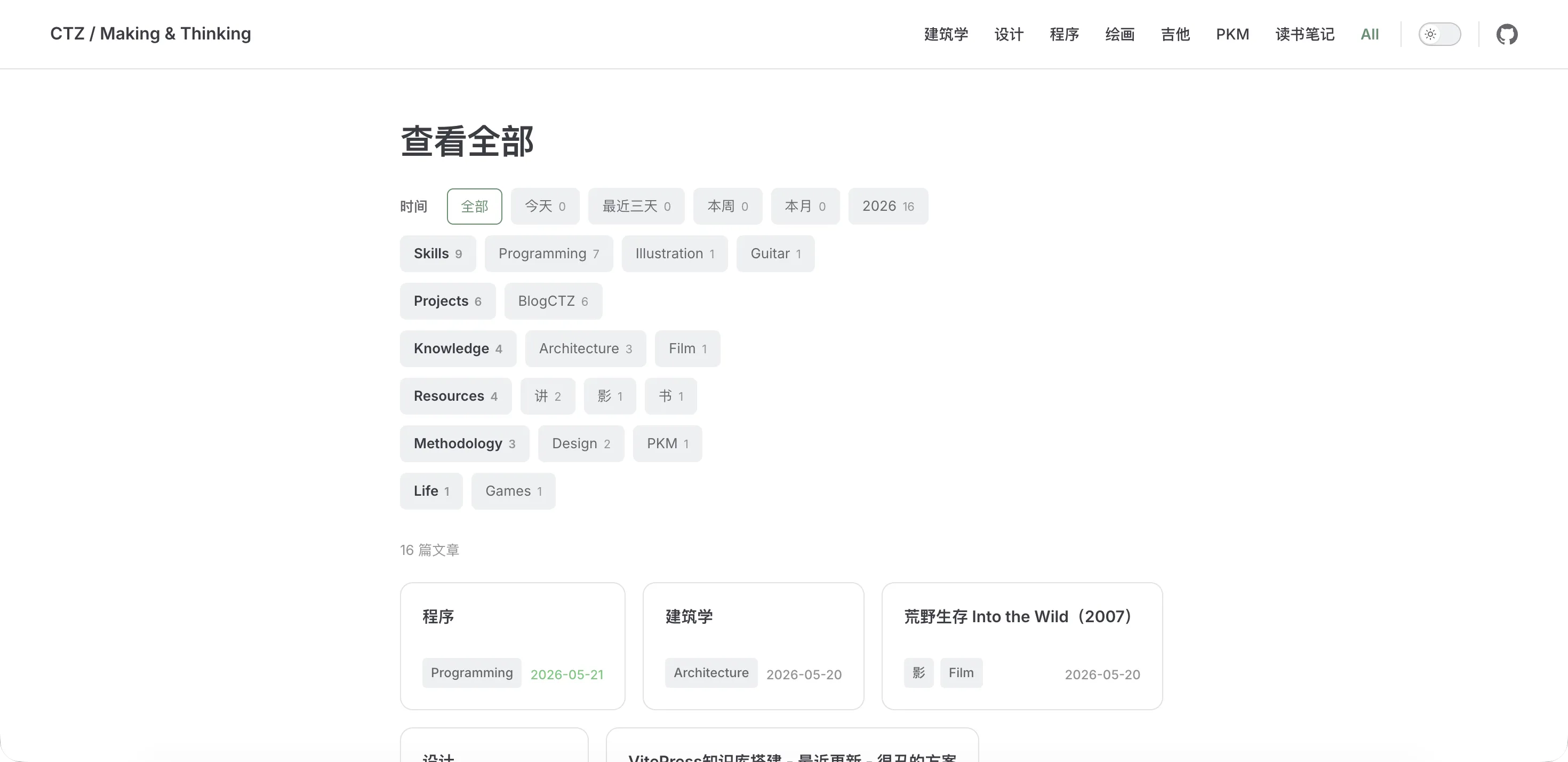Select the Projects category filter
This screenshot has height=762, width=1568.
click(447, 301)
